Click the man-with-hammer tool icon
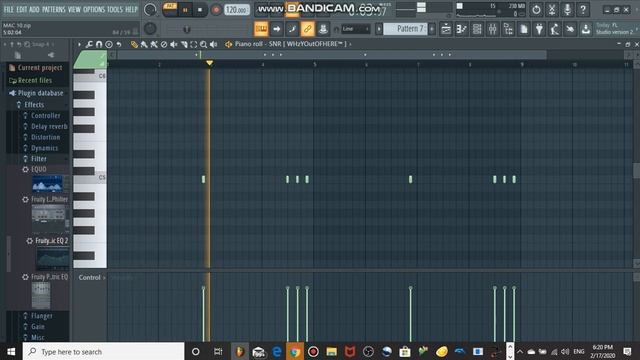 point(555,29)
